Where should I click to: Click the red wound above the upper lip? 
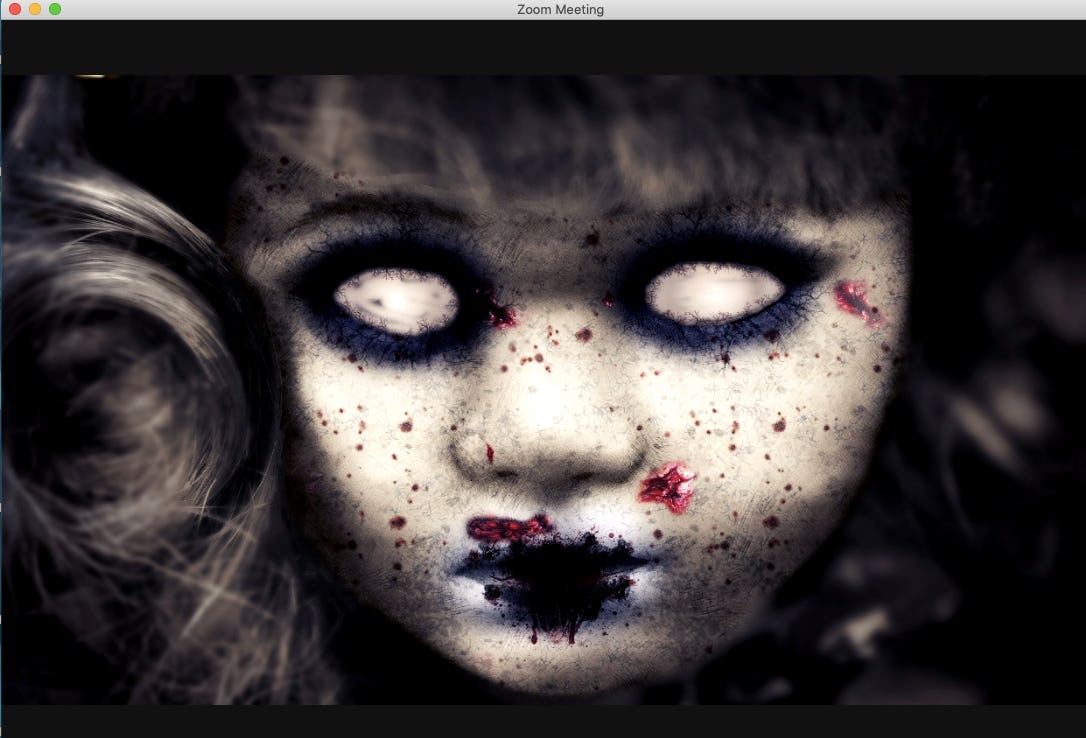[508, 528]
